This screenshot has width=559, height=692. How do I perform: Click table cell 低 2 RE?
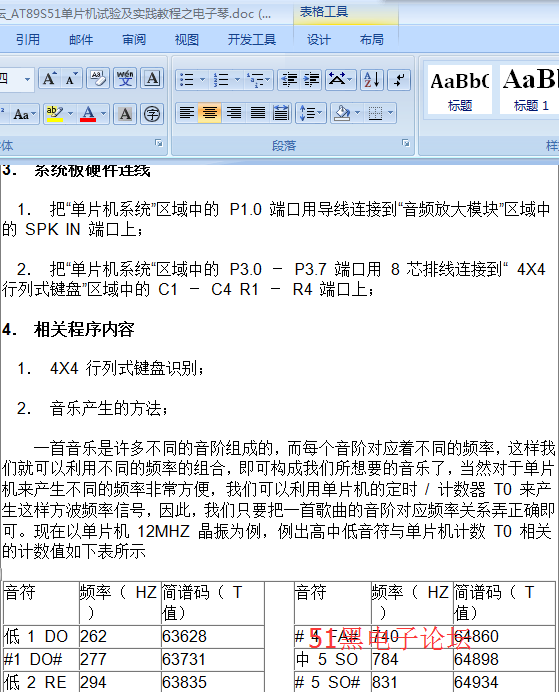(x=41, y=682)
